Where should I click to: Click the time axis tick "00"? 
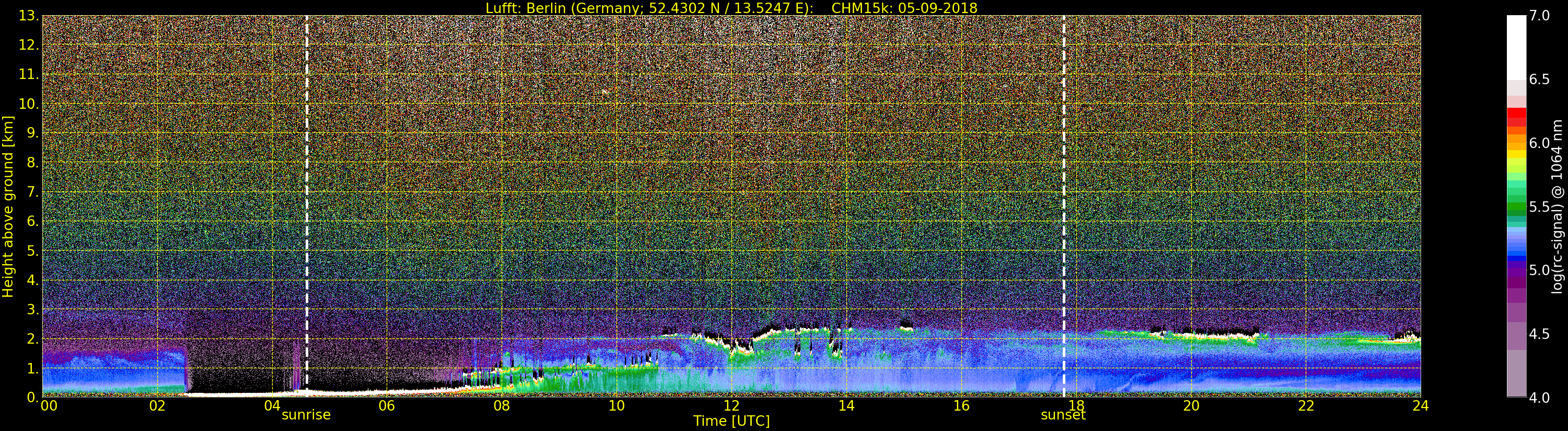coord(49,405)
